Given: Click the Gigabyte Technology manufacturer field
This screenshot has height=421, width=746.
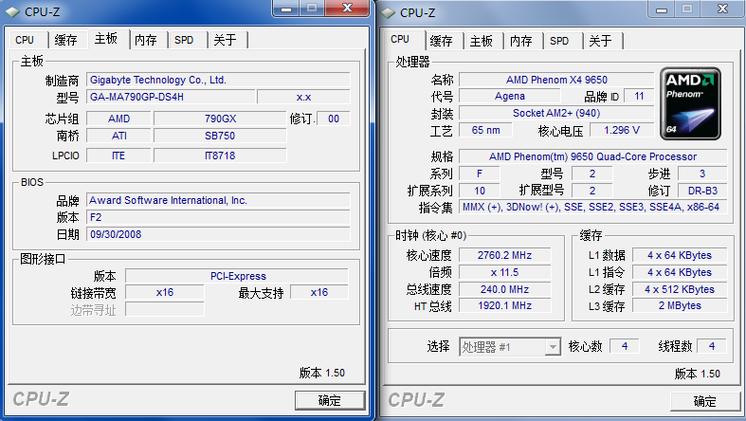Looking at the screenshot, I should pos(218,80).
